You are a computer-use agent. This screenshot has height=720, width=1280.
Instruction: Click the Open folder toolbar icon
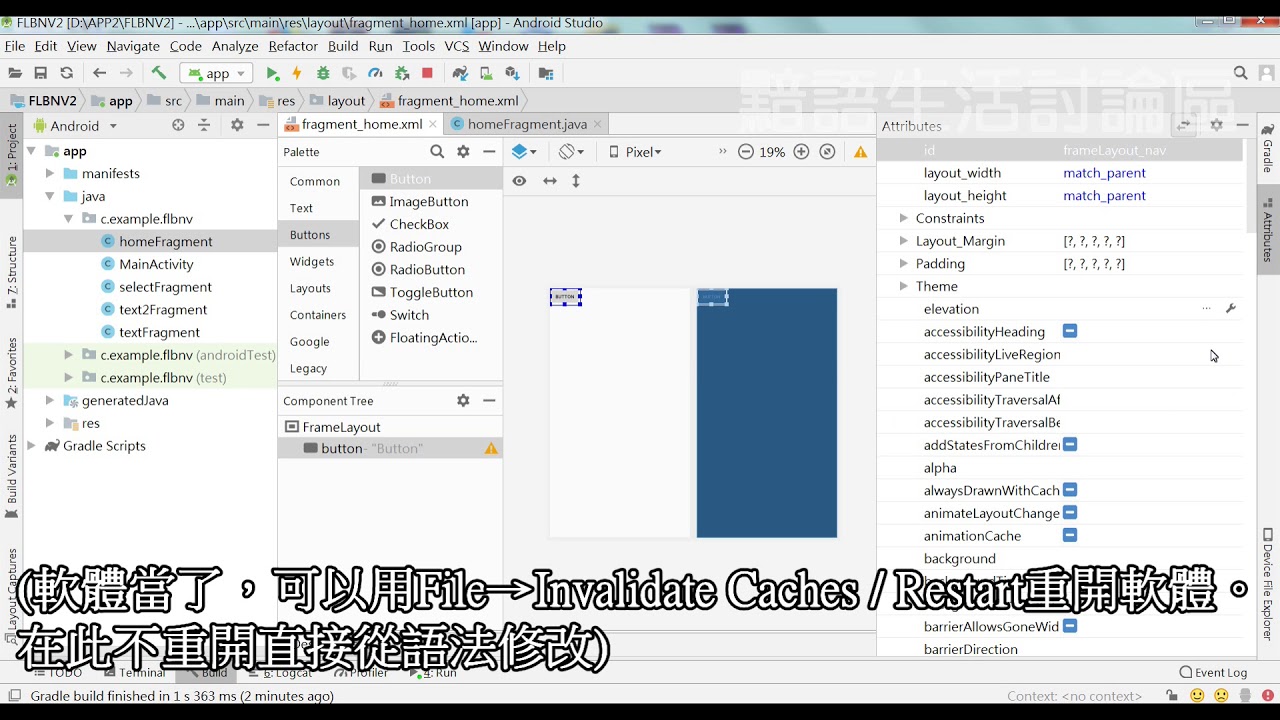coord(14,73)
